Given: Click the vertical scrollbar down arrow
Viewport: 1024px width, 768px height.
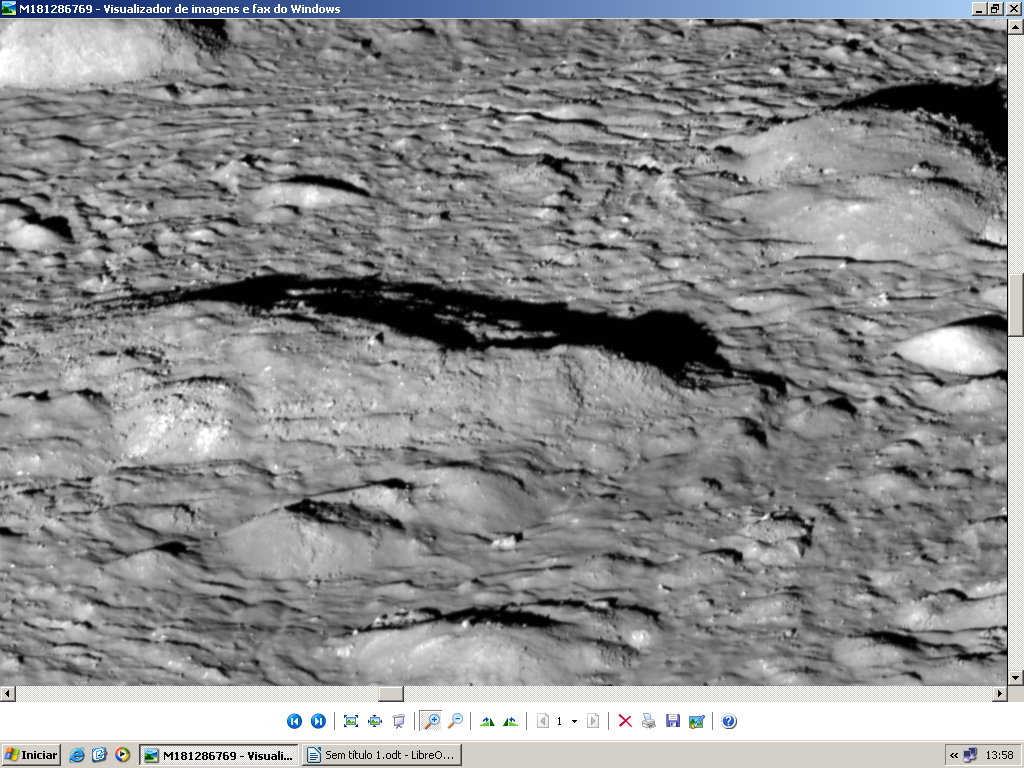Looking at the screenshot, I should click(1016, 677).
